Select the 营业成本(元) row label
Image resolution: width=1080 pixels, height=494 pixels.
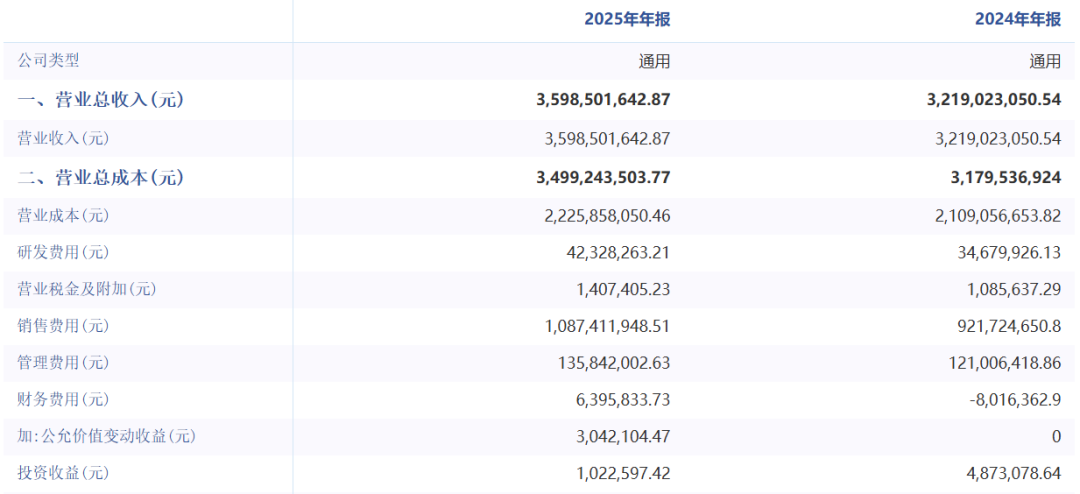[x=63, y=216]
